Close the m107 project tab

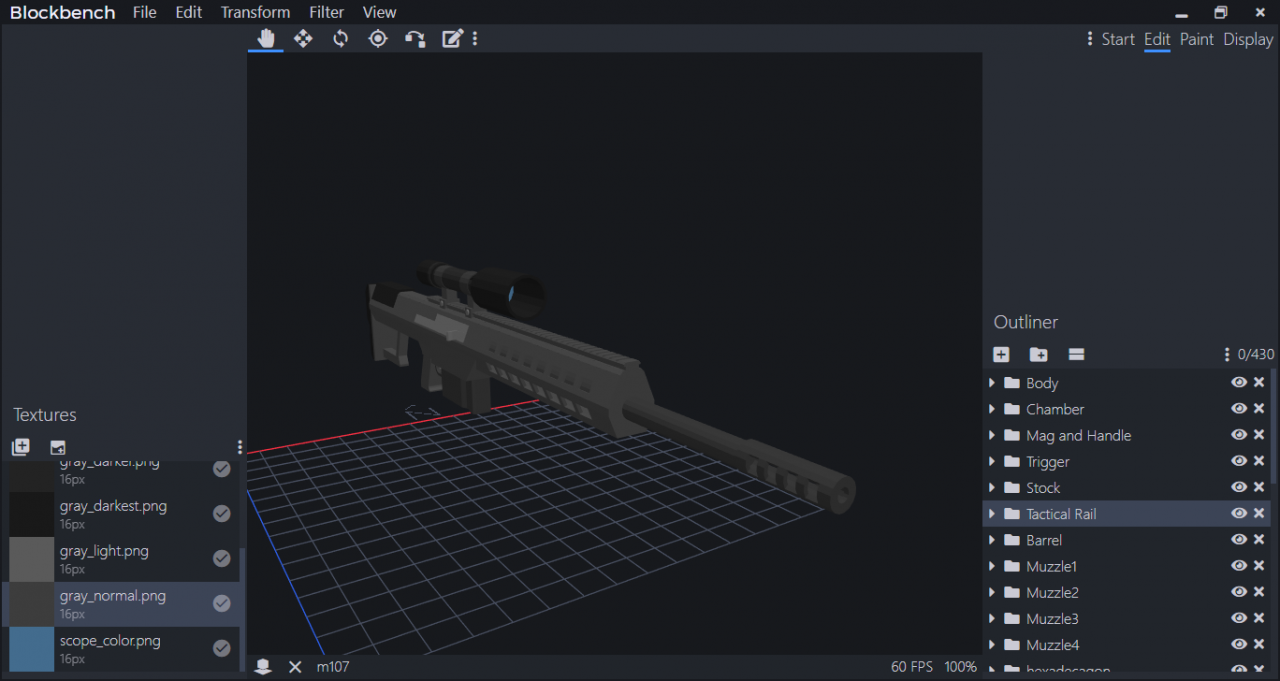click(295, 666)
